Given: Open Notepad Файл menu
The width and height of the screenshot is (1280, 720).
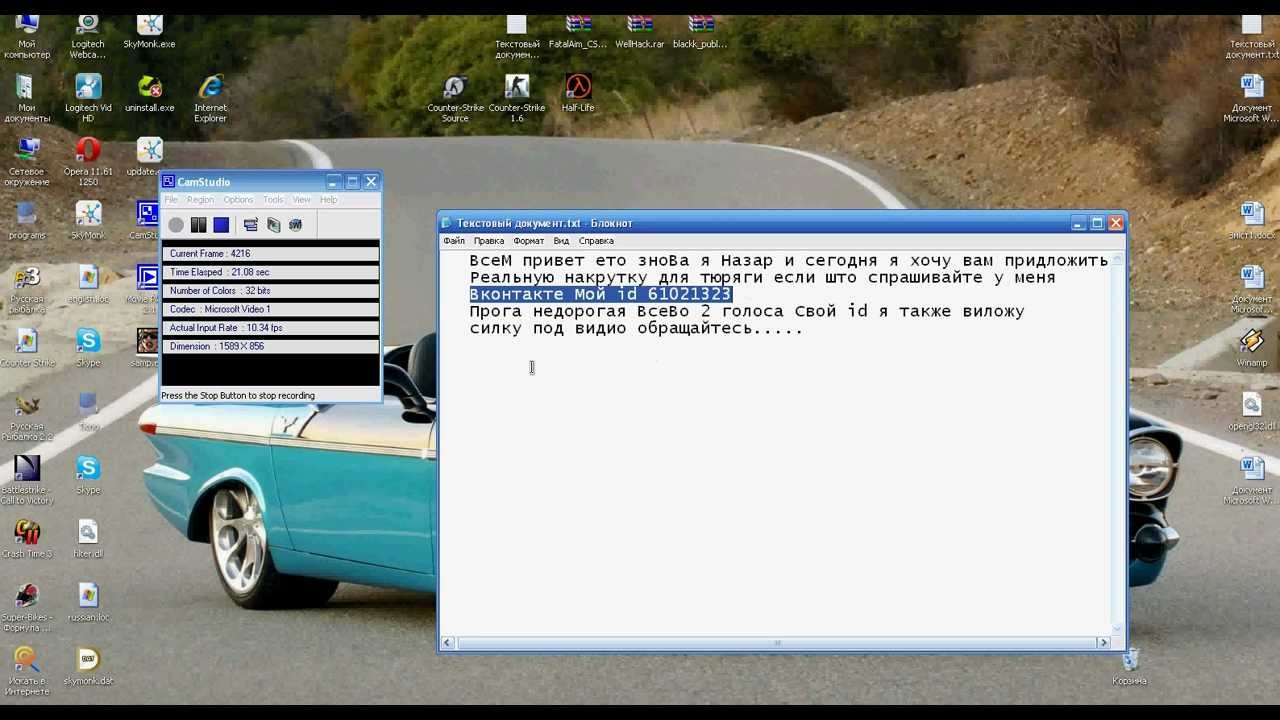Looking at the screenshot, I should coord(454,241).
